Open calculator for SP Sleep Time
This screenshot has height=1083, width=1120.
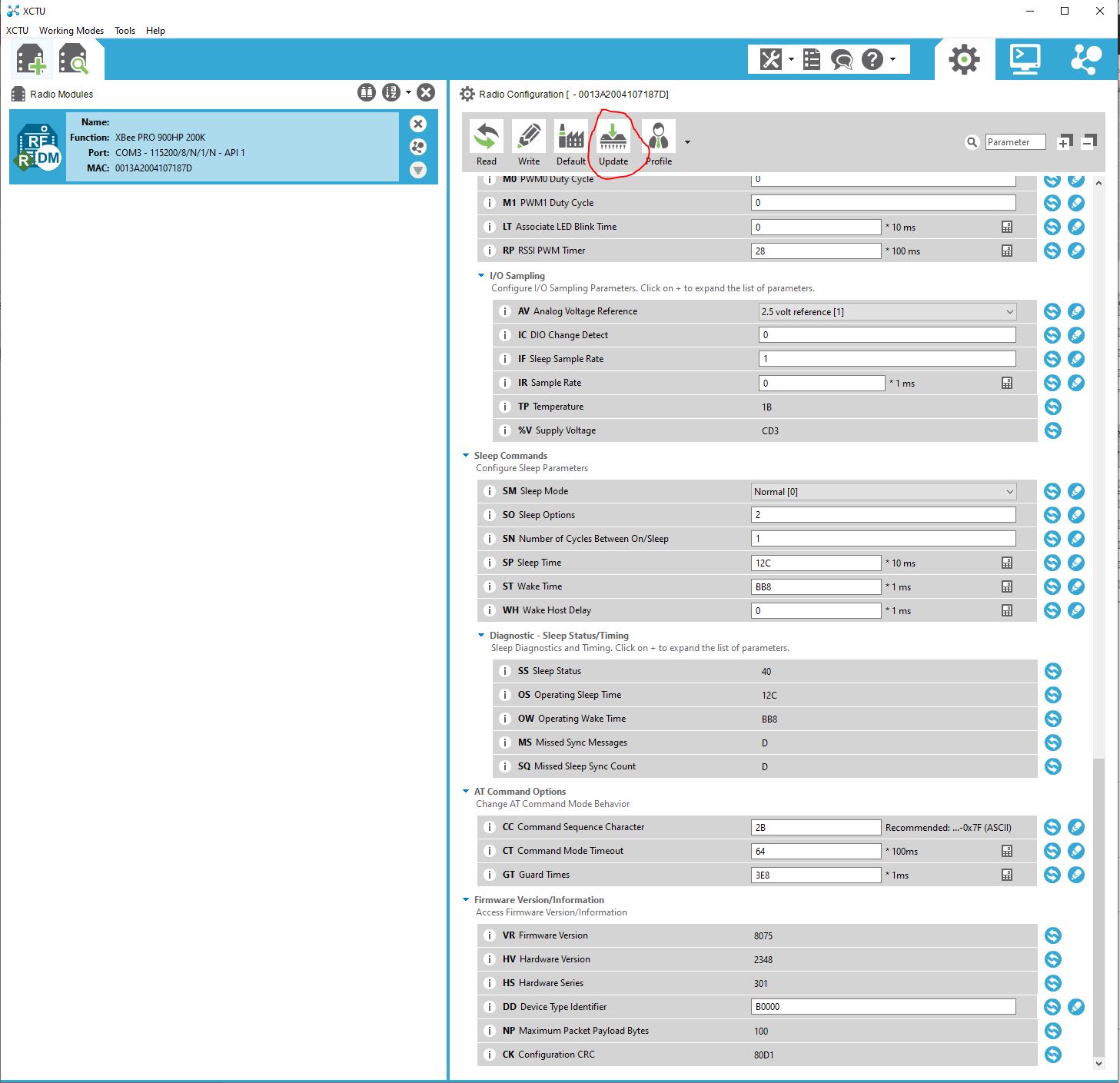coord(1007,563)
